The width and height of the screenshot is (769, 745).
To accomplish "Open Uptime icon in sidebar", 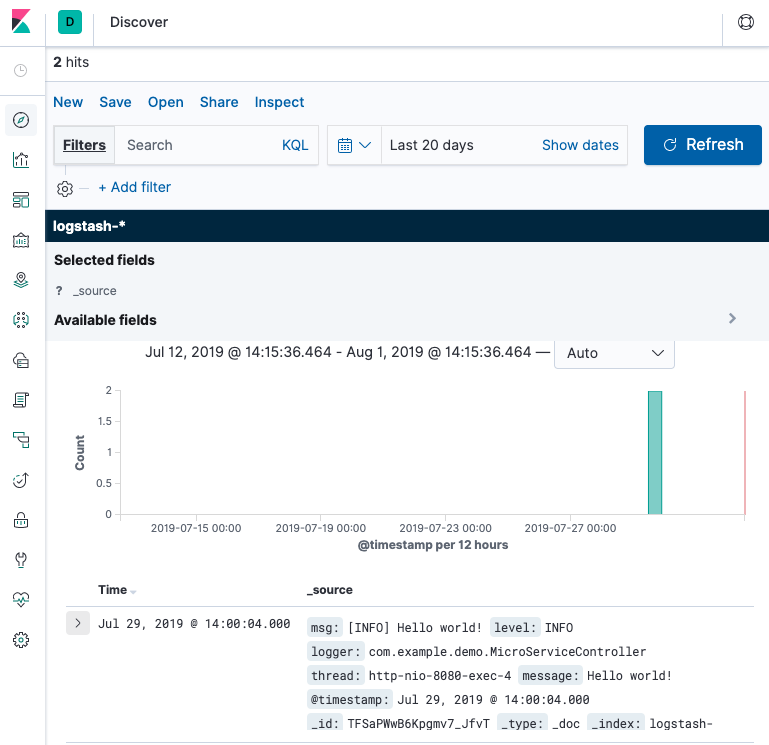I will (21, 480).
